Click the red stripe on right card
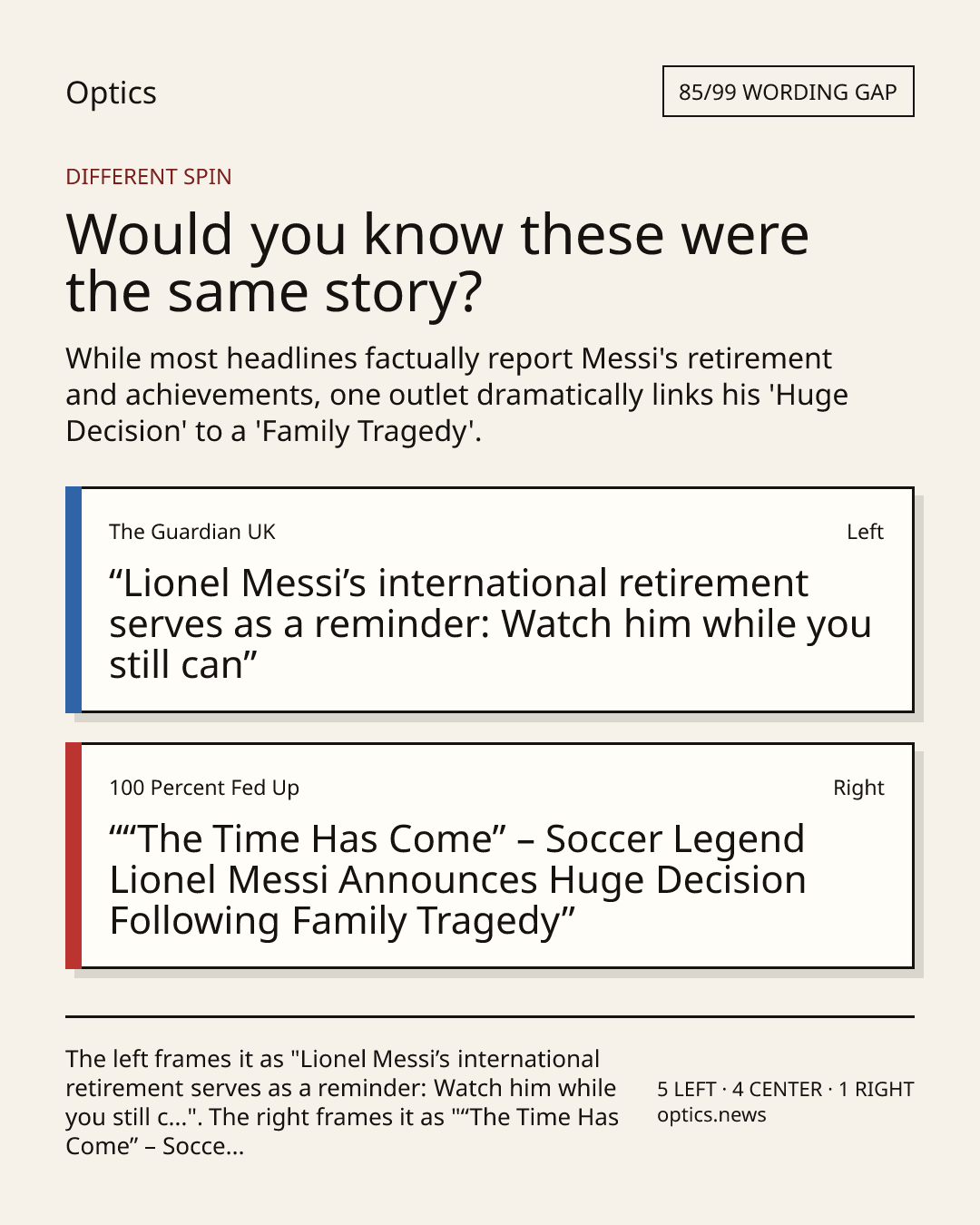This screenshot has width=980, height=1225. click(73, 856)
